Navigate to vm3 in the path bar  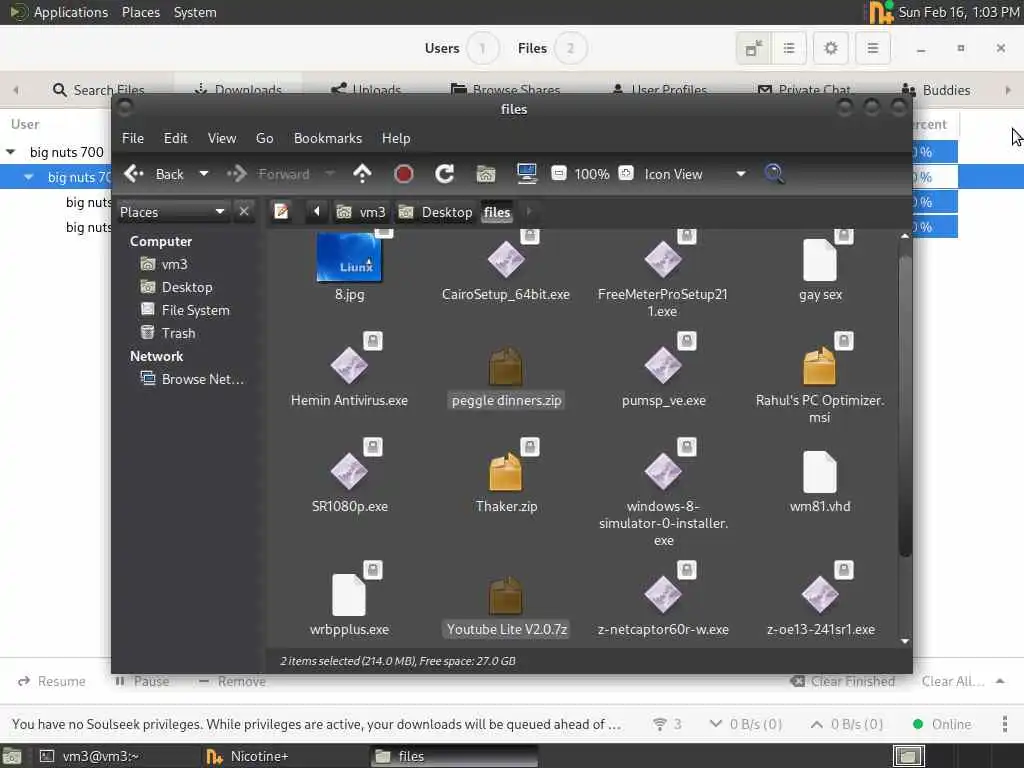tap(360, 212)
